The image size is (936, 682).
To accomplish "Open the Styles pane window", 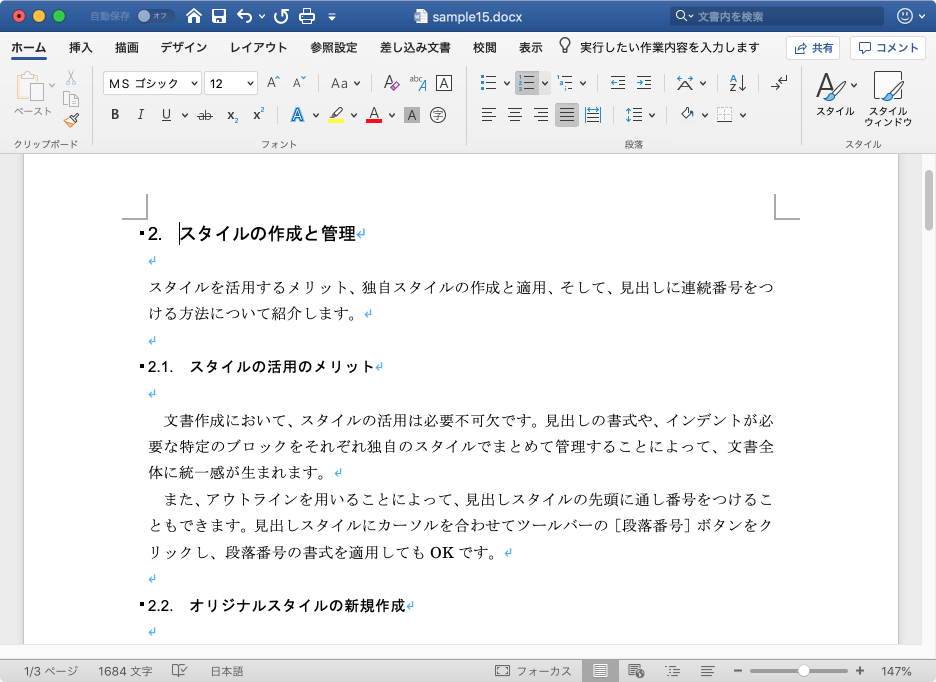I will pos(888,98).
